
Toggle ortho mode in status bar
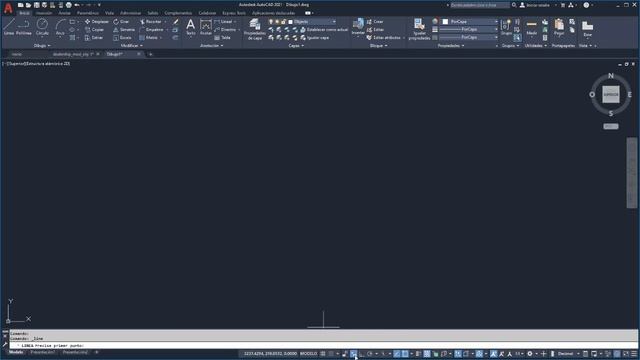[x=362, y=354]
